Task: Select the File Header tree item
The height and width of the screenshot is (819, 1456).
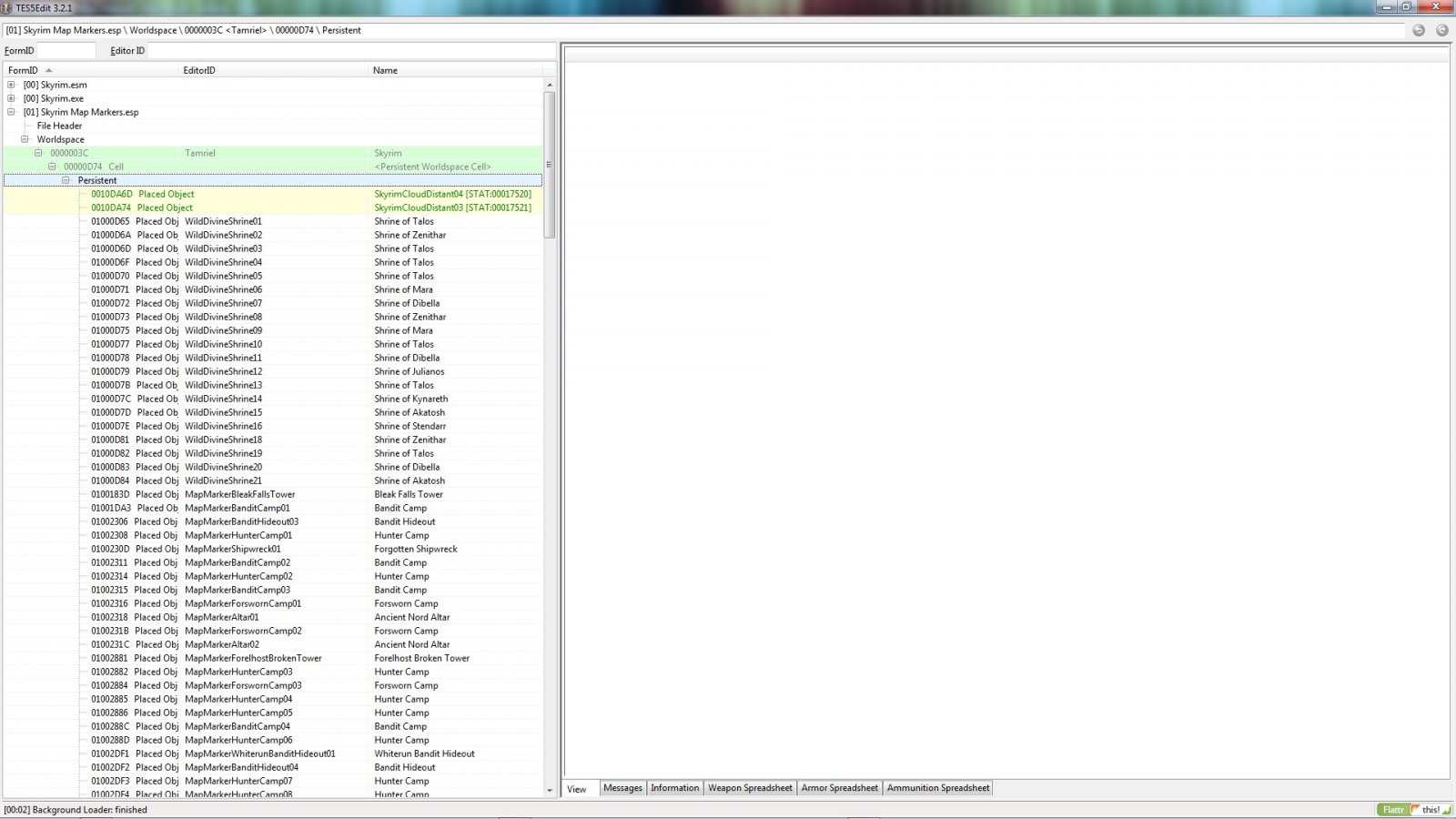Action: 59,126
